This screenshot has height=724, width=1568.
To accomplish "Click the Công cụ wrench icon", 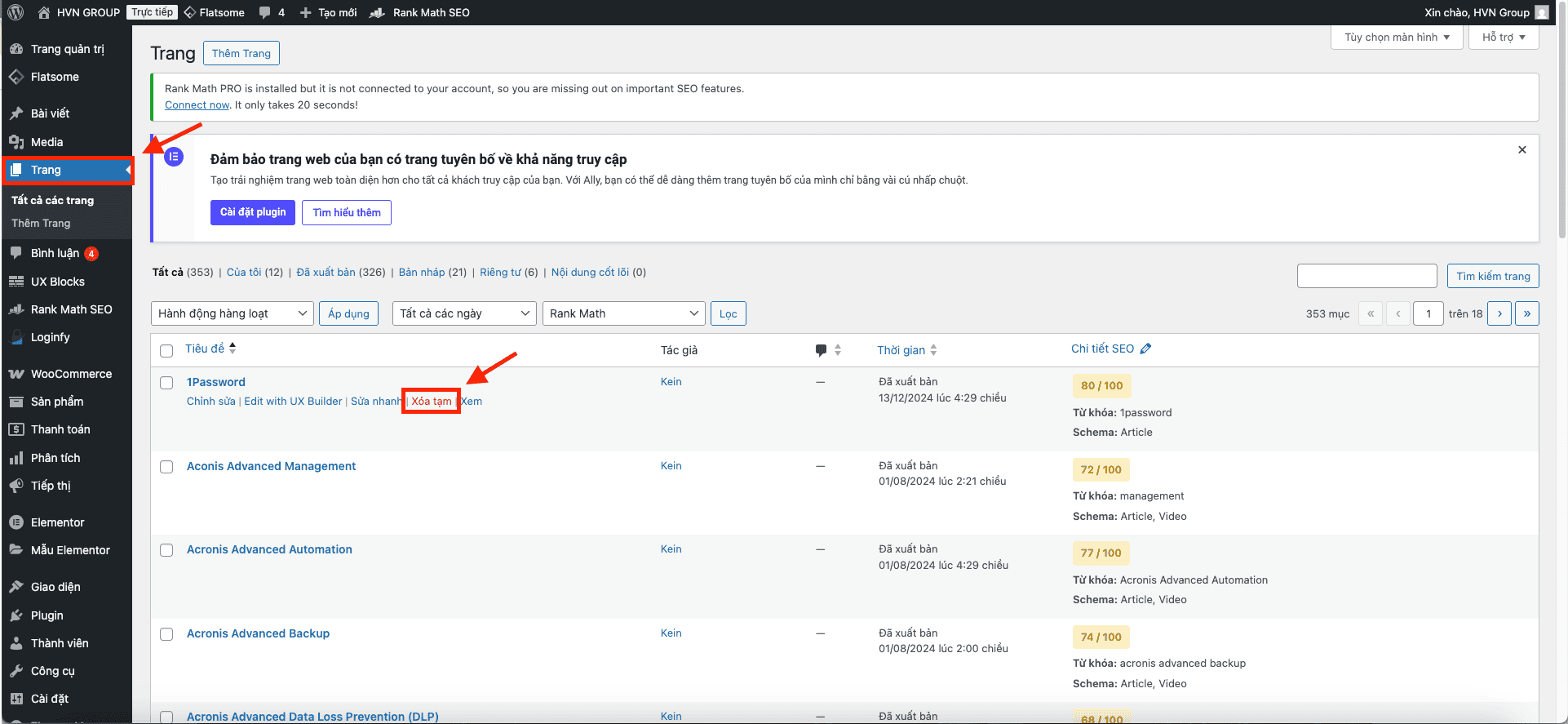I will 16,671.
